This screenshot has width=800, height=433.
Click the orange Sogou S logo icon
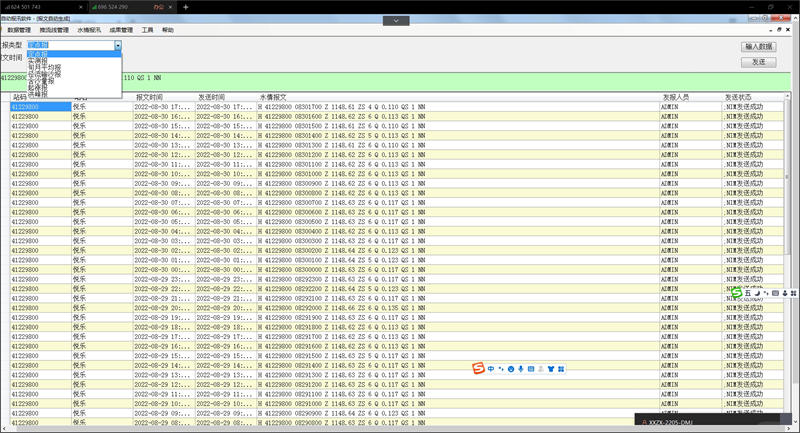coord(478,368)
